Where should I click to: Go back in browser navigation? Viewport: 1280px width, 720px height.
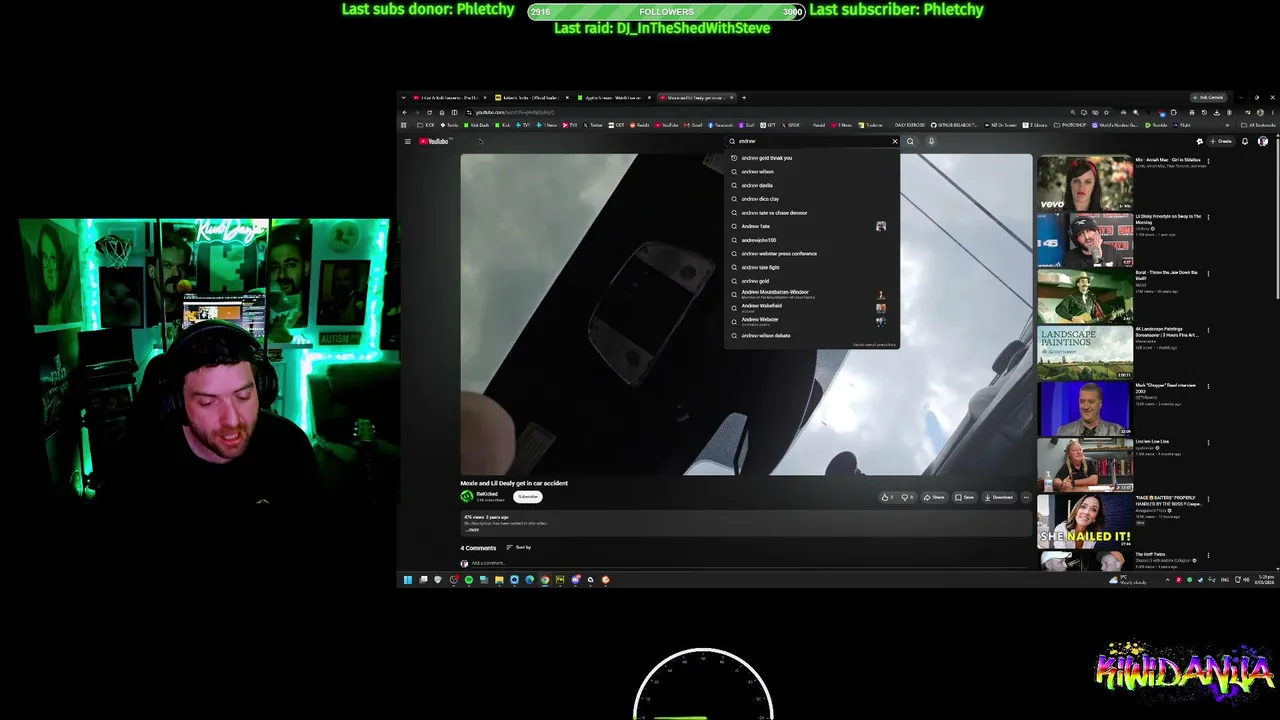pyautogui.click(x=405, y=112)
